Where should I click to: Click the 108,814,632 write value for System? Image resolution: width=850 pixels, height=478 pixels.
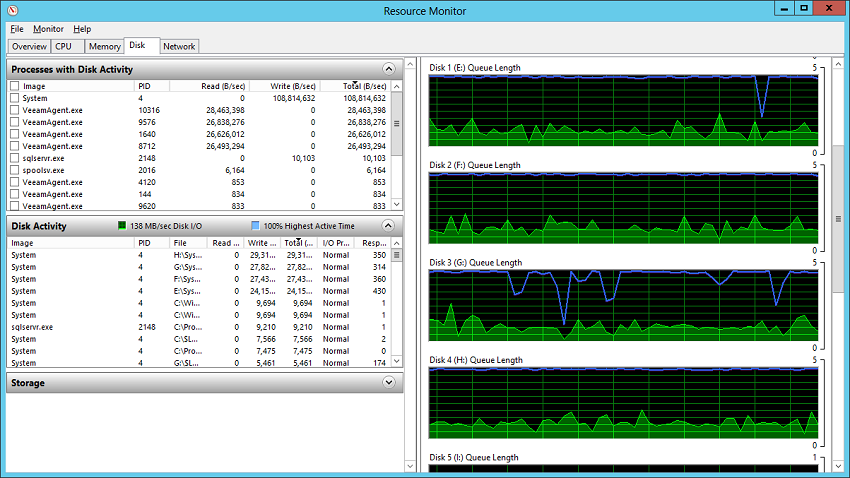[x=294, y=98]
